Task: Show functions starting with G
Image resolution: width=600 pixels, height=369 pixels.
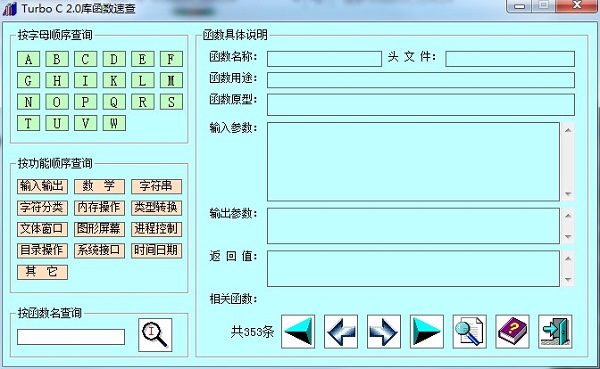Action: (x=28, y=80)
